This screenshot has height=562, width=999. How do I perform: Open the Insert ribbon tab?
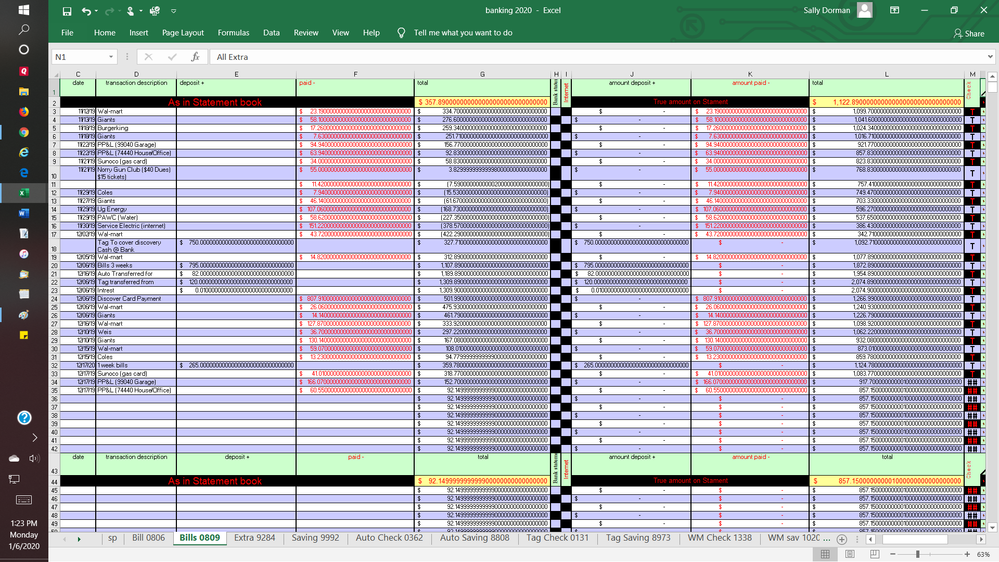pyautogui.click(x=138, y=32)
